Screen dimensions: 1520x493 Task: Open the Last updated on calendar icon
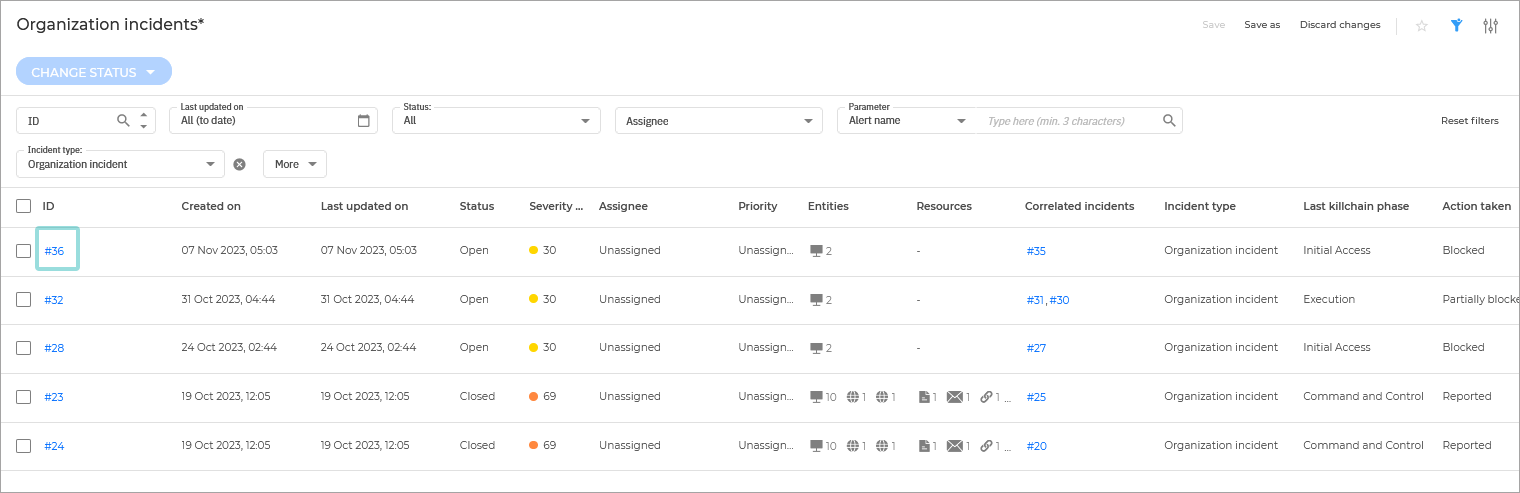coord(364,121)
